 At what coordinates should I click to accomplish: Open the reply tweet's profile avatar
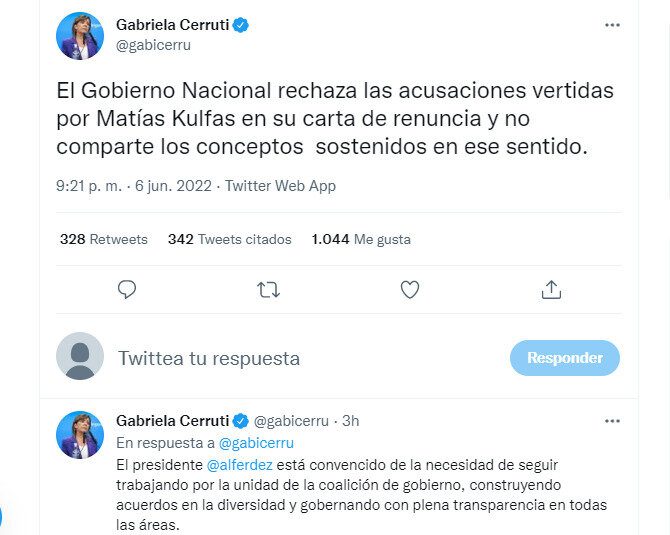pos(80,435)
